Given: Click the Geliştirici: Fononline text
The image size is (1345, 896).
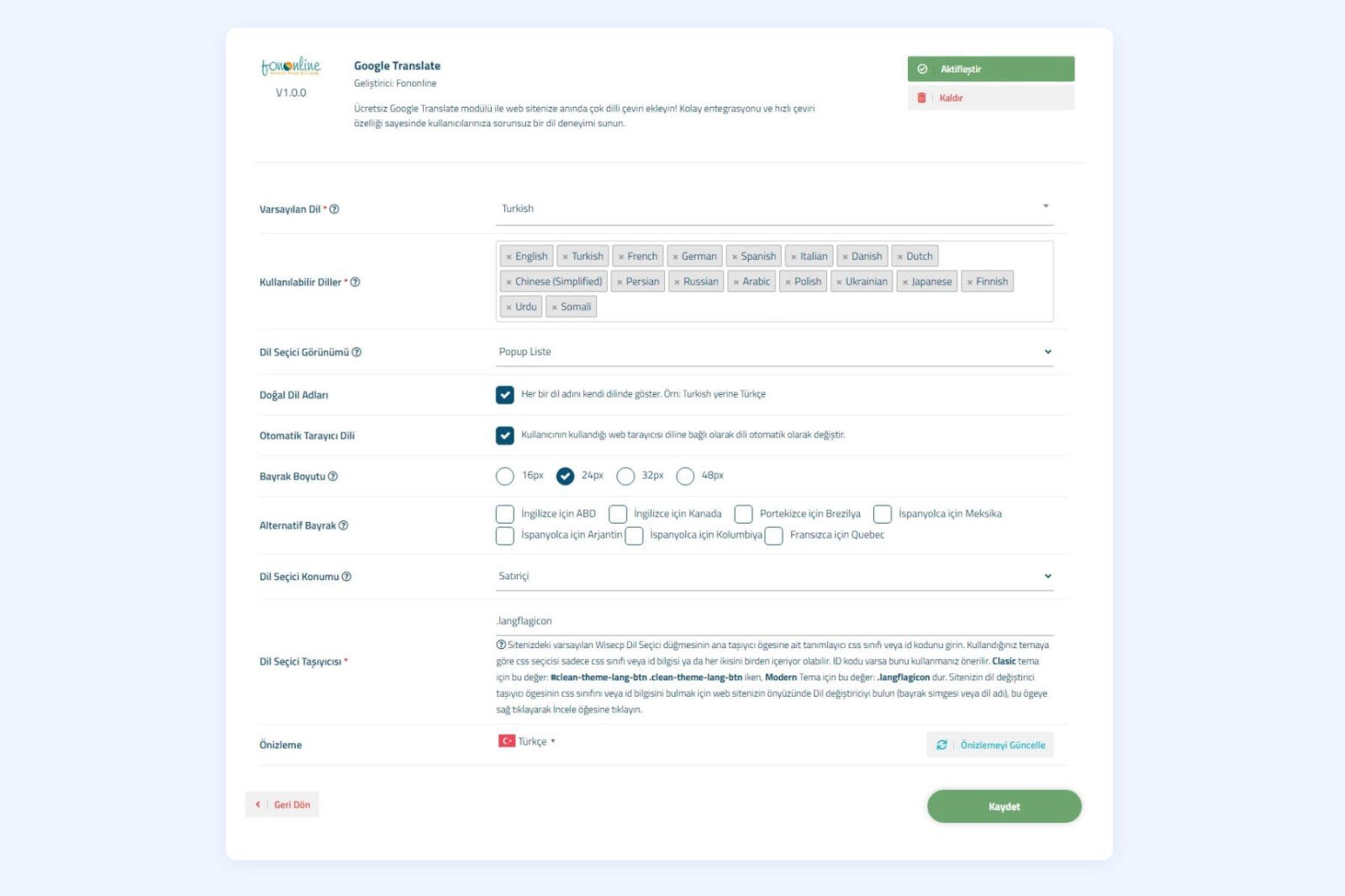Looking at the screenshot, I should coord(395,83).
